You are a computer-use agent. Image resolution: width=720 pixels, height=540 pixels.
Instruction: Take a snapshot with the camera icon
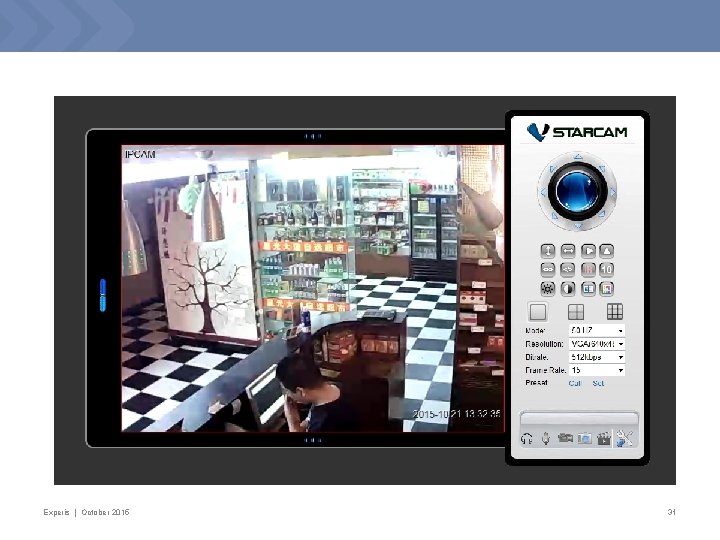pos(584,439)
